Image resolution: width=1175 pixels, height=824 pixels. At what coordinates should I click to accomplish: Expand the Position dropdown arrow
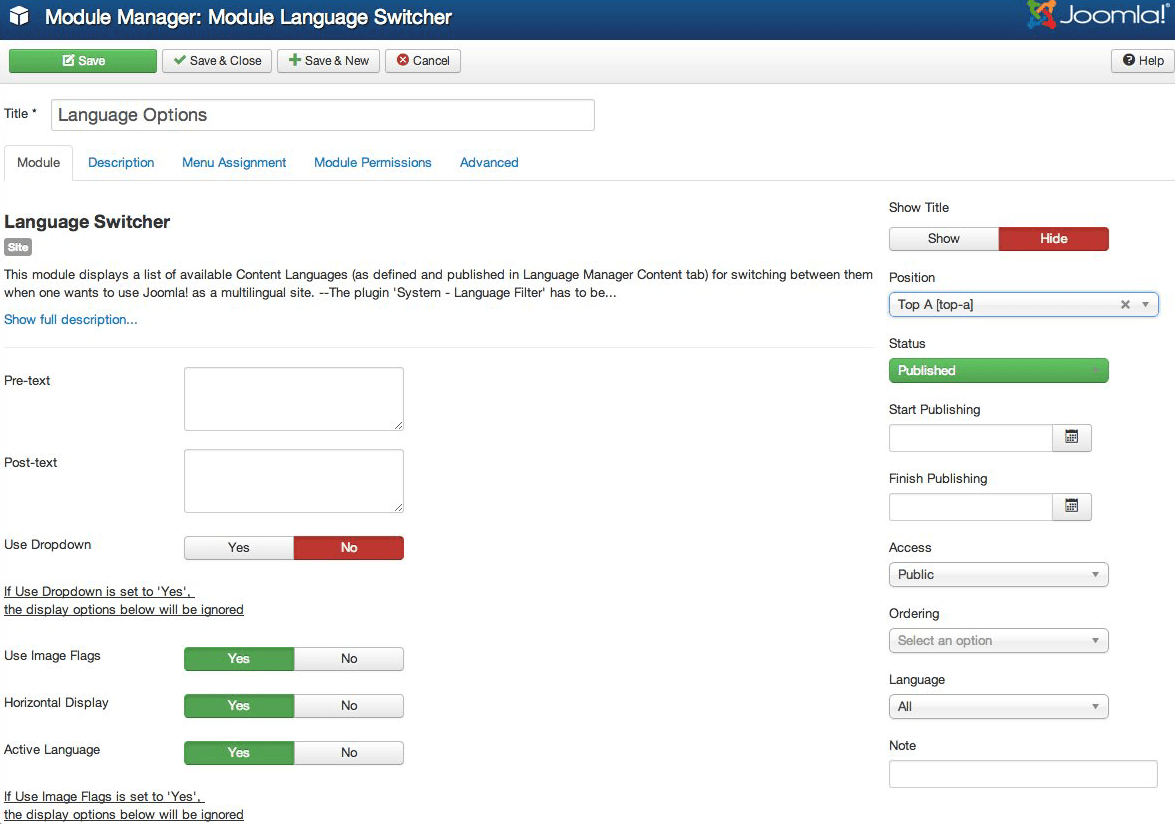coord(1145,305)
